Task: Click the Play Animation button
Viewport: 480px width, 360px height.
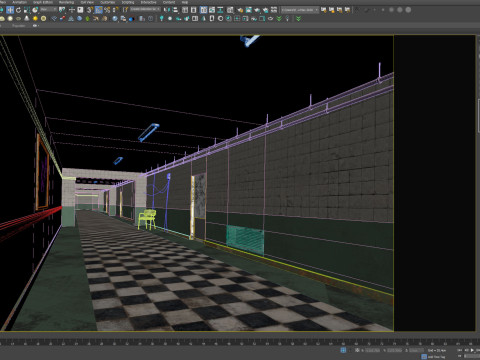Action: tap(472, 350)
